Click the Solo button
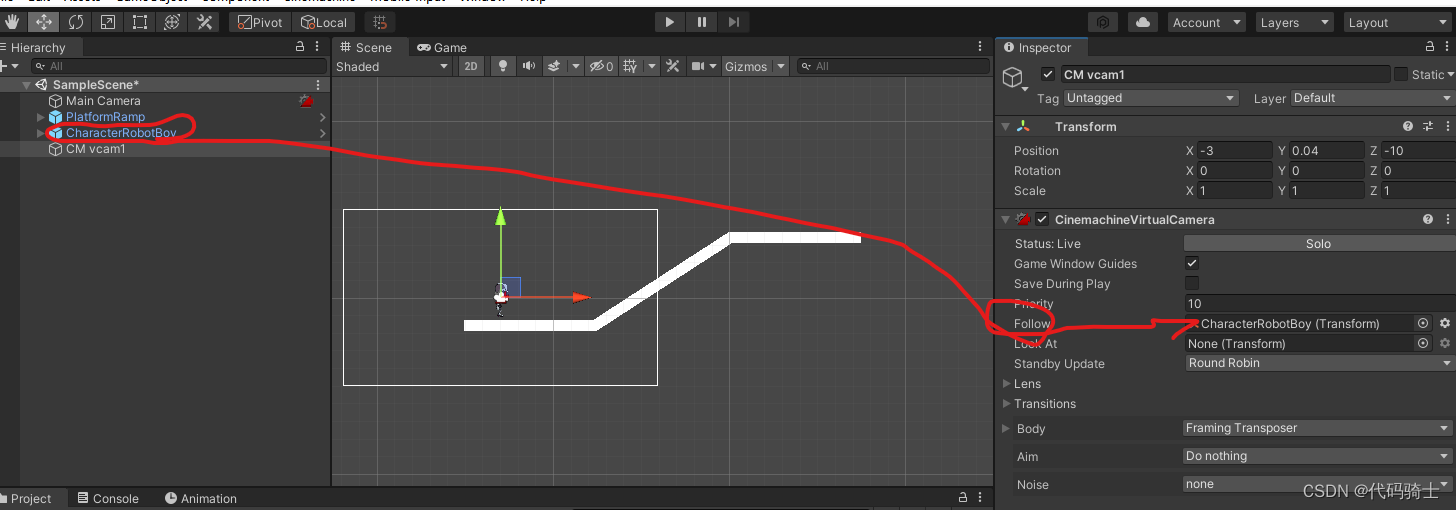Viewport: 1456px width, 510px height. coord(1318,243)
